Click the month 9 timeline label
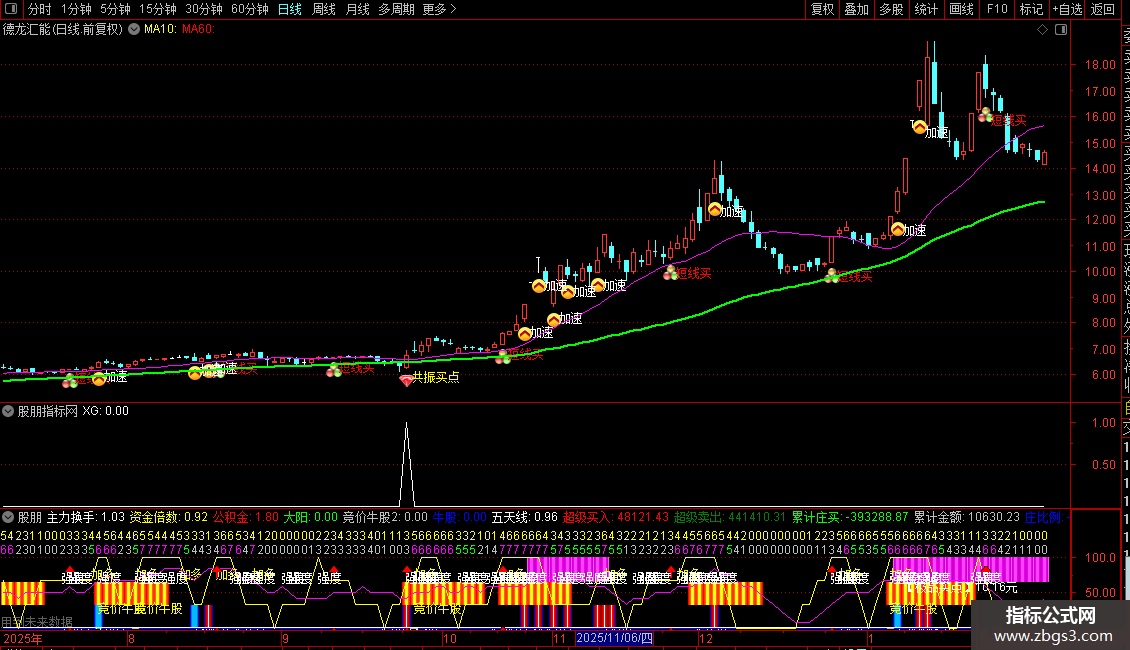Image resolution: width=1130 pixels, height=650 pixels. coord(285,638)
